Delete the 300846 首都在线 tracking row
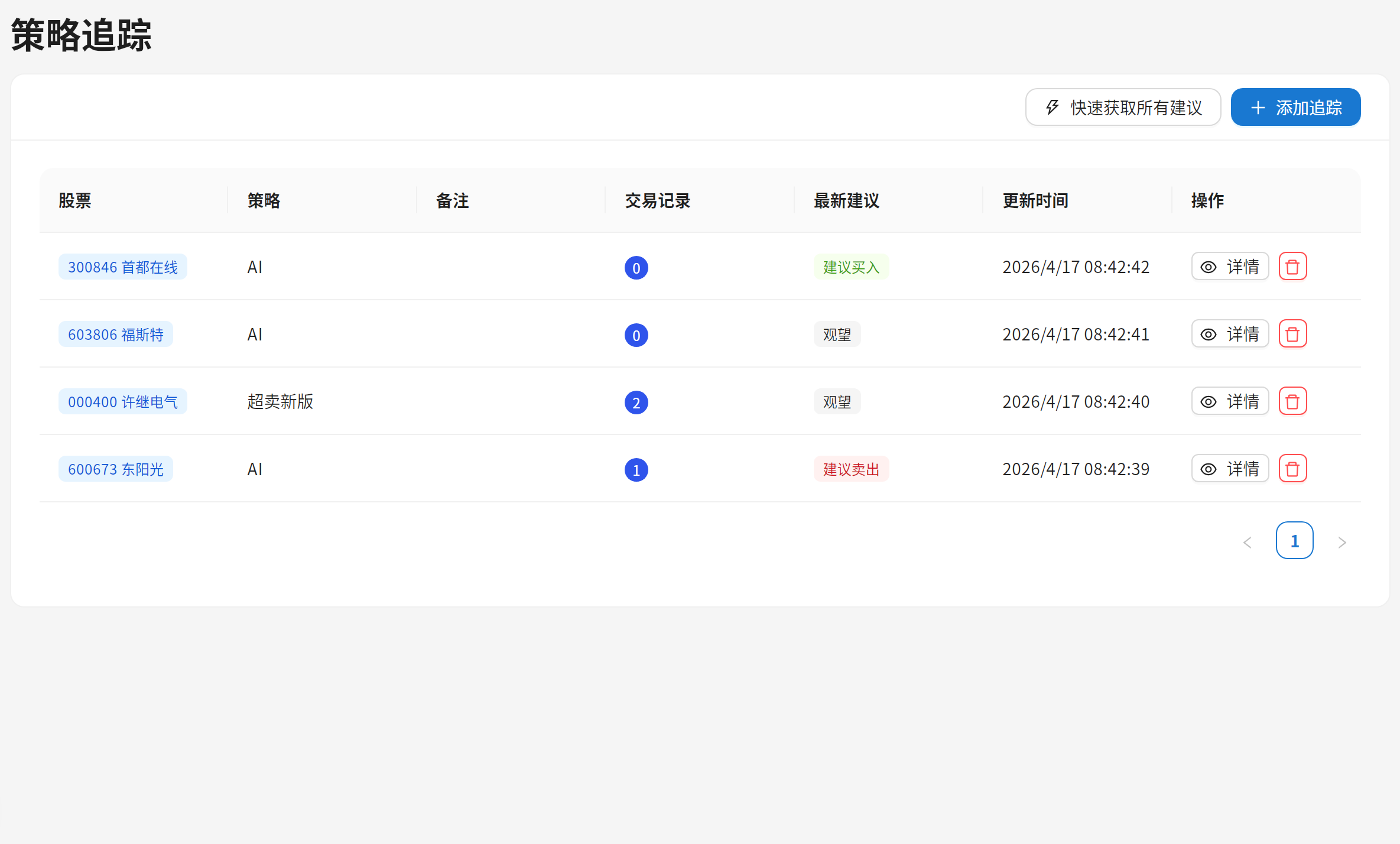Screen dimensions: 1400x844 pos(1292,267)
